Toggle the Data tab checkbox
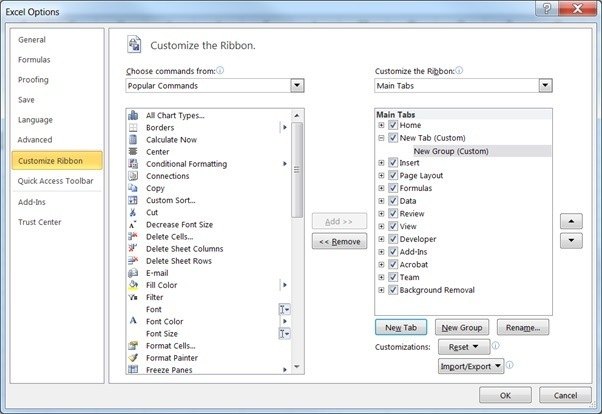 393,201
